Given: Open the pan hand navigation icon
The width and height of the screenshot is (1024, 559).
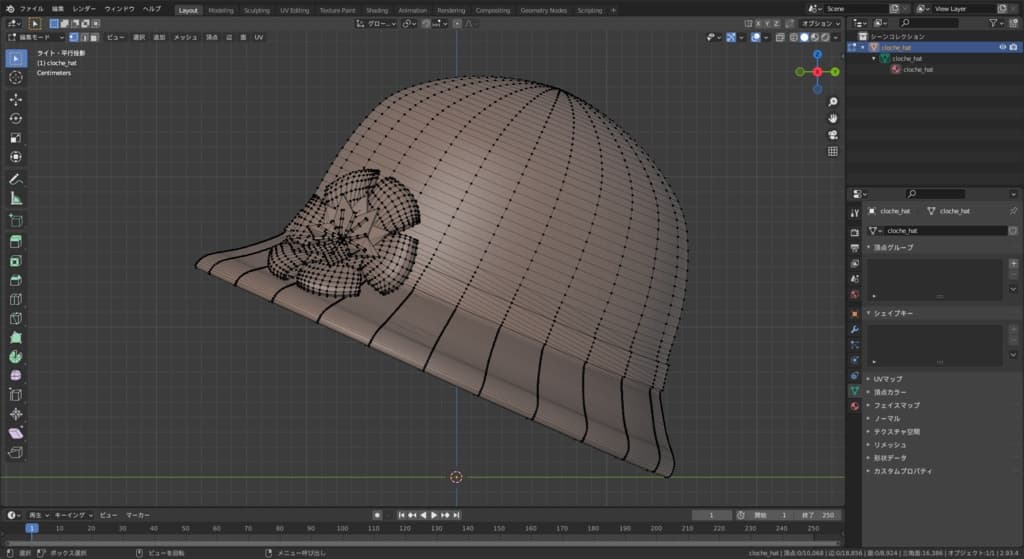Looking at the screenshot, I should [x=833, y=118].
